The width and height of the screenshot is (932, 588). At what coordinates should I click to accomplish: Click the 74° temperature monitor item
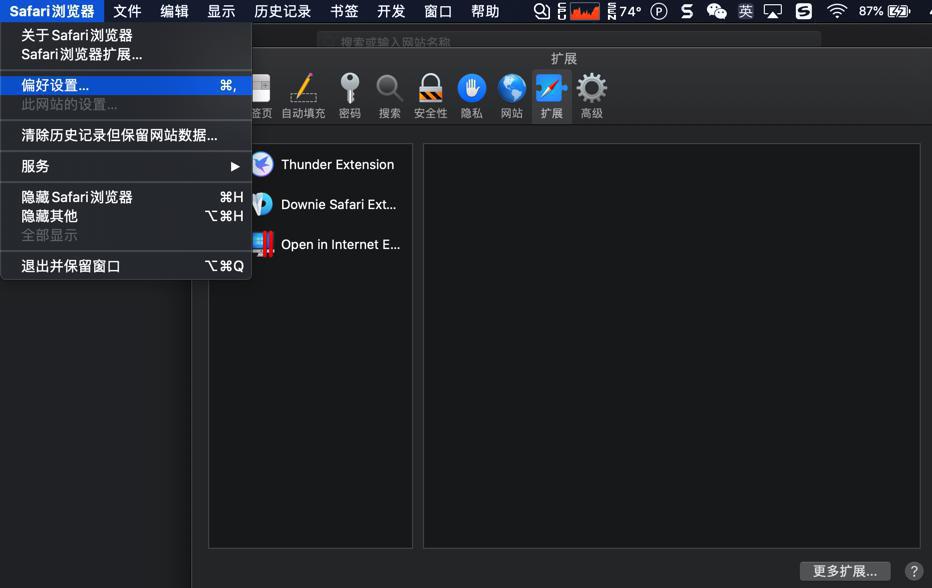[625, 11]
